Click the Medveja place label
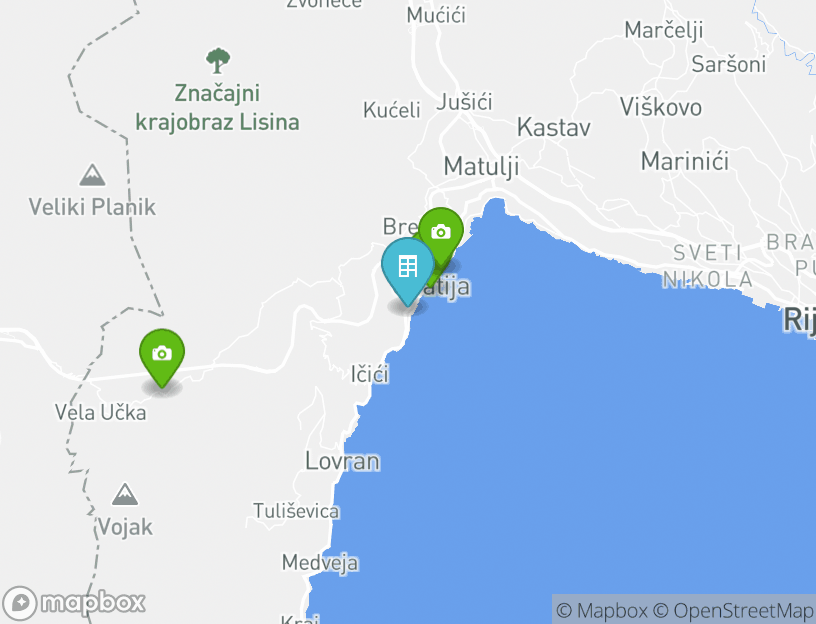 tap(320, 563)
